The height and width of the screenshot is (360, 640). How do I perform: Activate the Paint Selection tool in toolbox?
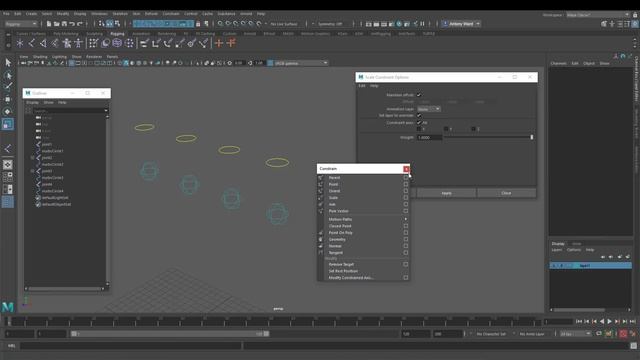point(8,87)
